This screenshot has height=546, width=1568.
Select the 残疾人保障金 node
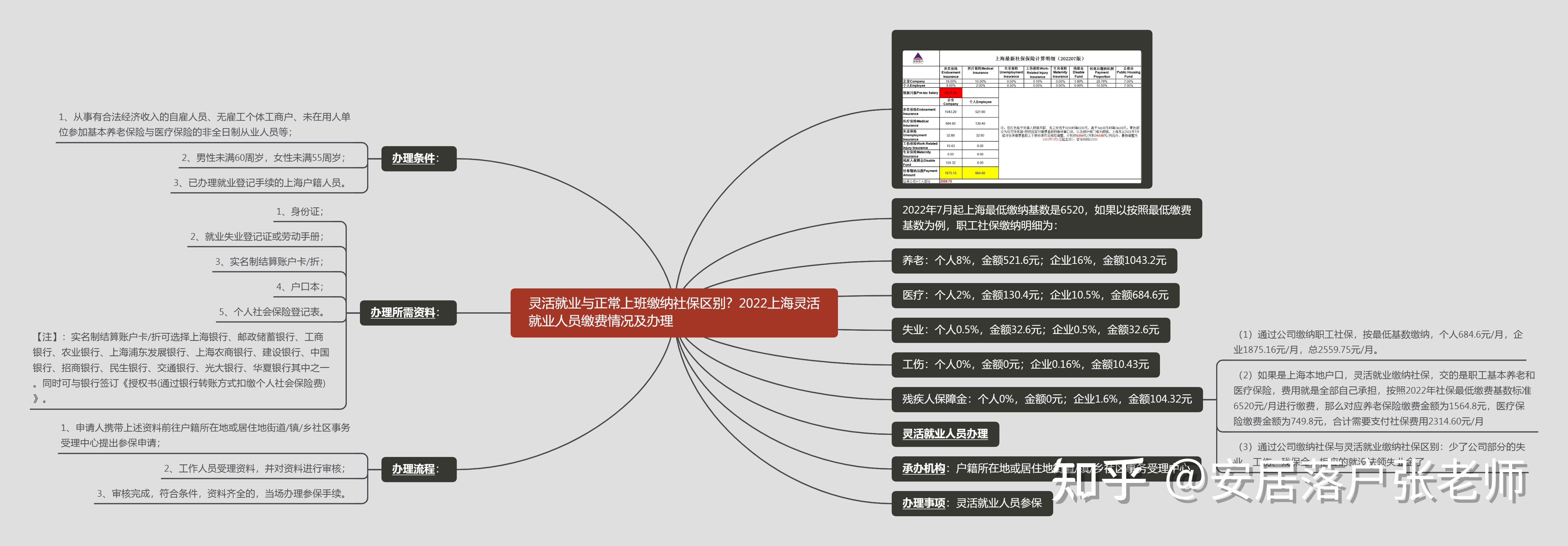pos(1046,399)
